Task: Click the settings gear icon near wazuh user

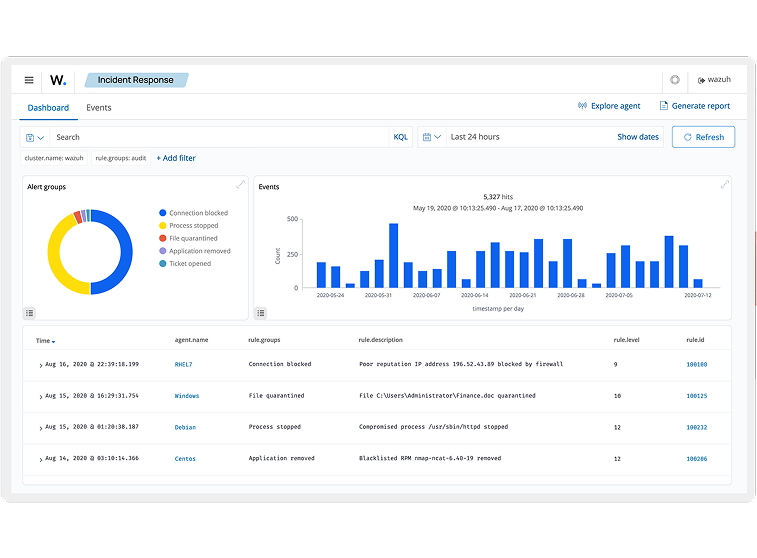Action: pos(675,80)
